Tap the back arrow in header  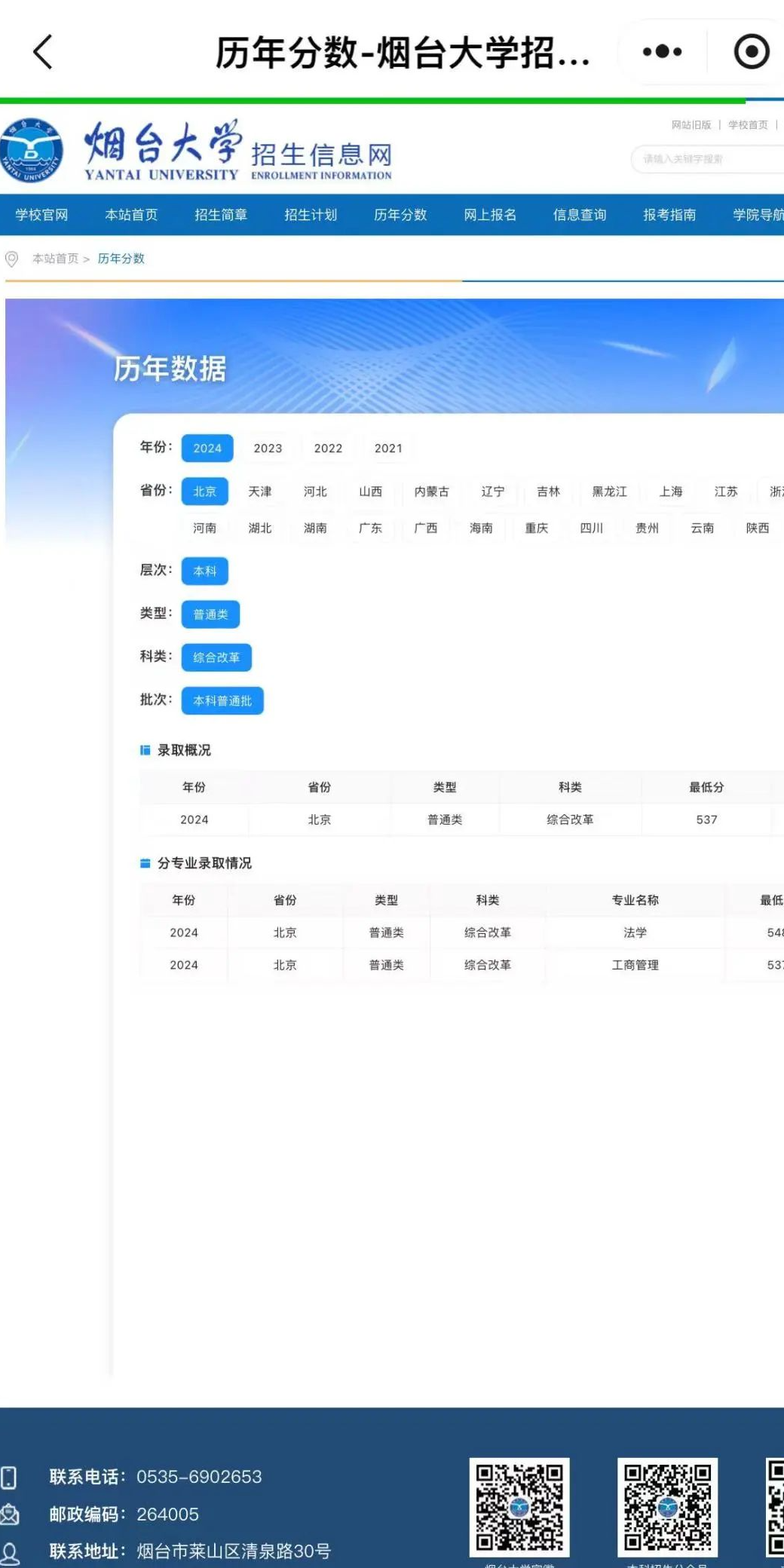43,52
